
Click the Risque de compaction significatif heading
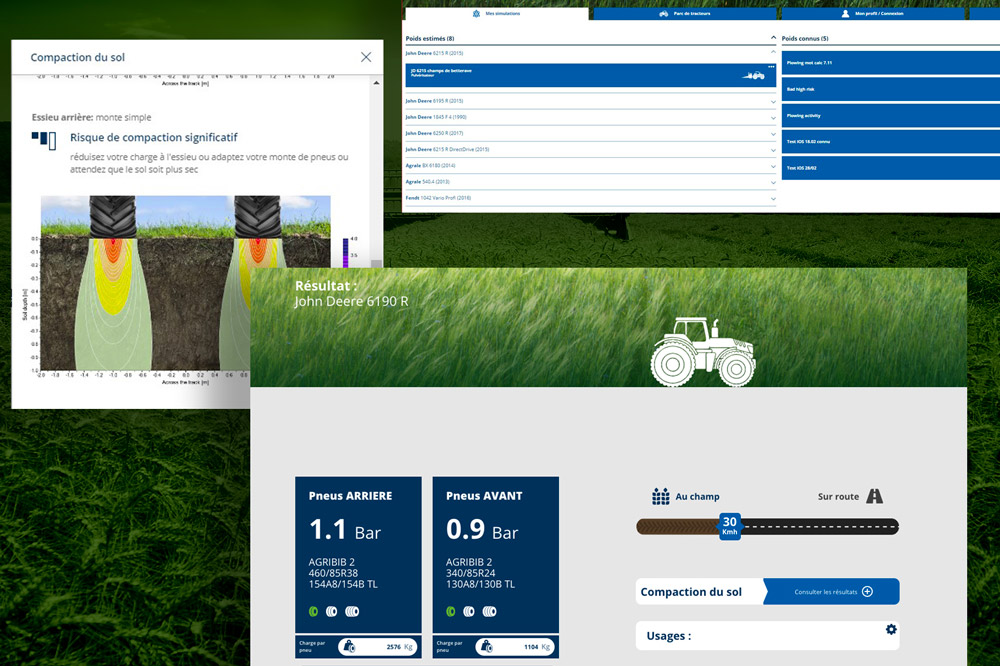click(x=154, y=137)
